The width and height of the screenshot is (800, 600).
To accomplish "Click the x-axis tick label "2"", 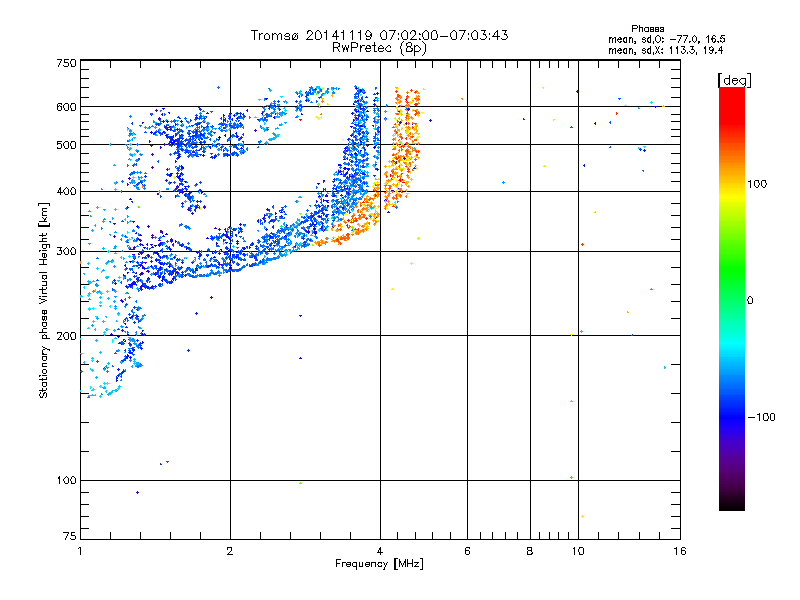I will point(230,551).
